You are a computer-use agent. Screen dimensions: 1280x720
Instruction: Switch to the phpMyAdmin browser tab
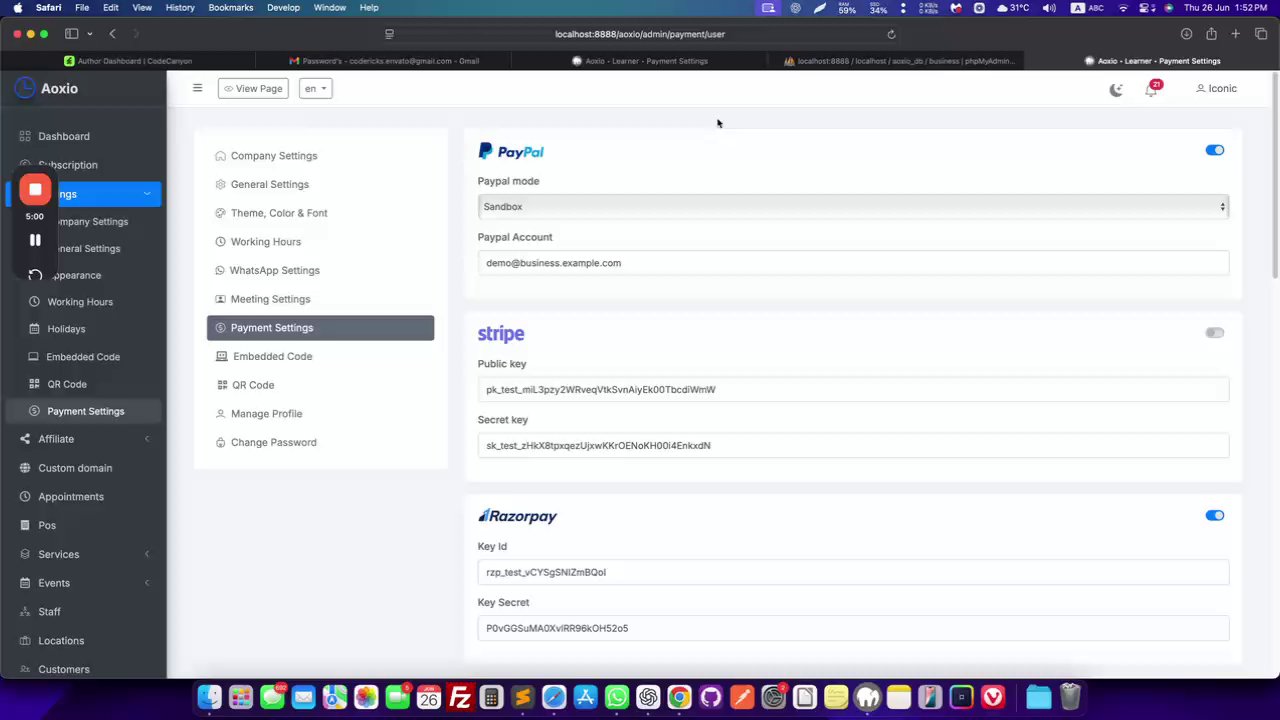(x=898, y=61)
